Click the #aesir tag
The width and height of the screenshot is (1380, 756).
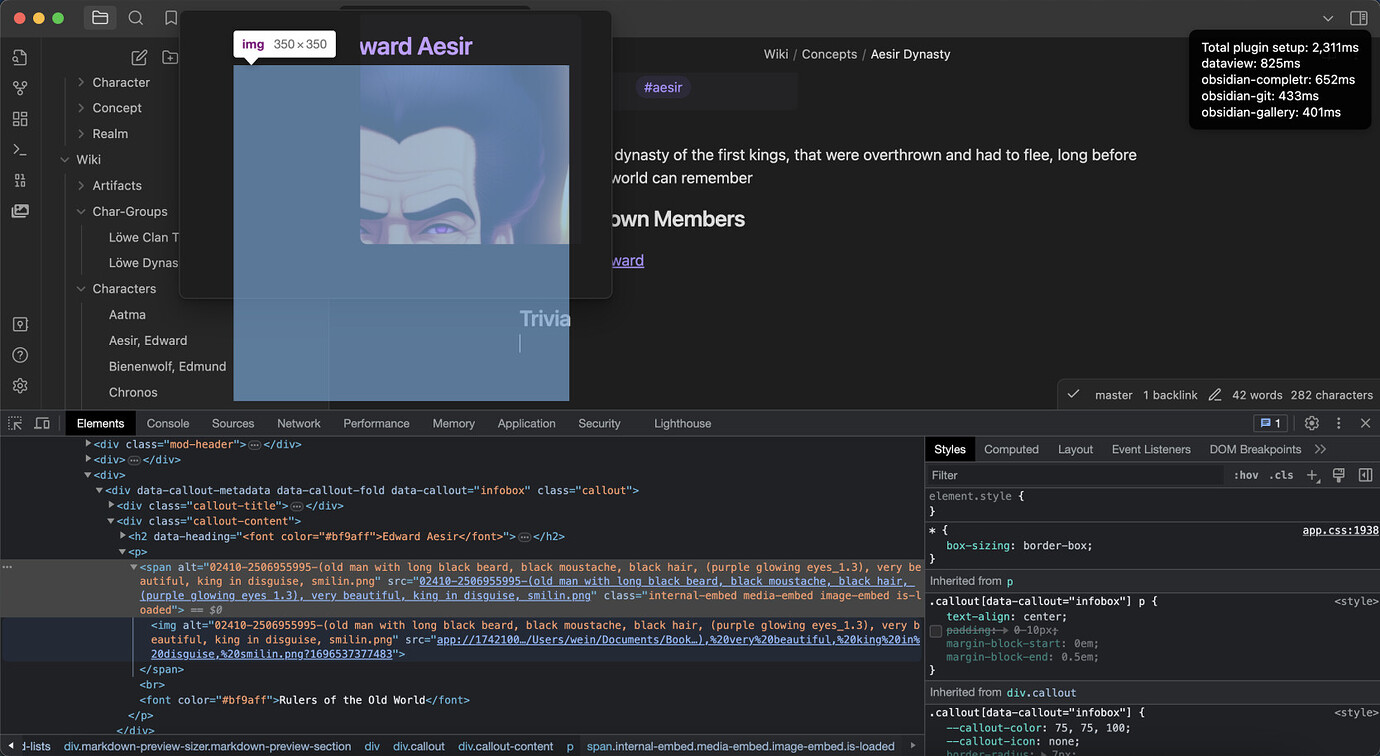[x=663, y=87]
